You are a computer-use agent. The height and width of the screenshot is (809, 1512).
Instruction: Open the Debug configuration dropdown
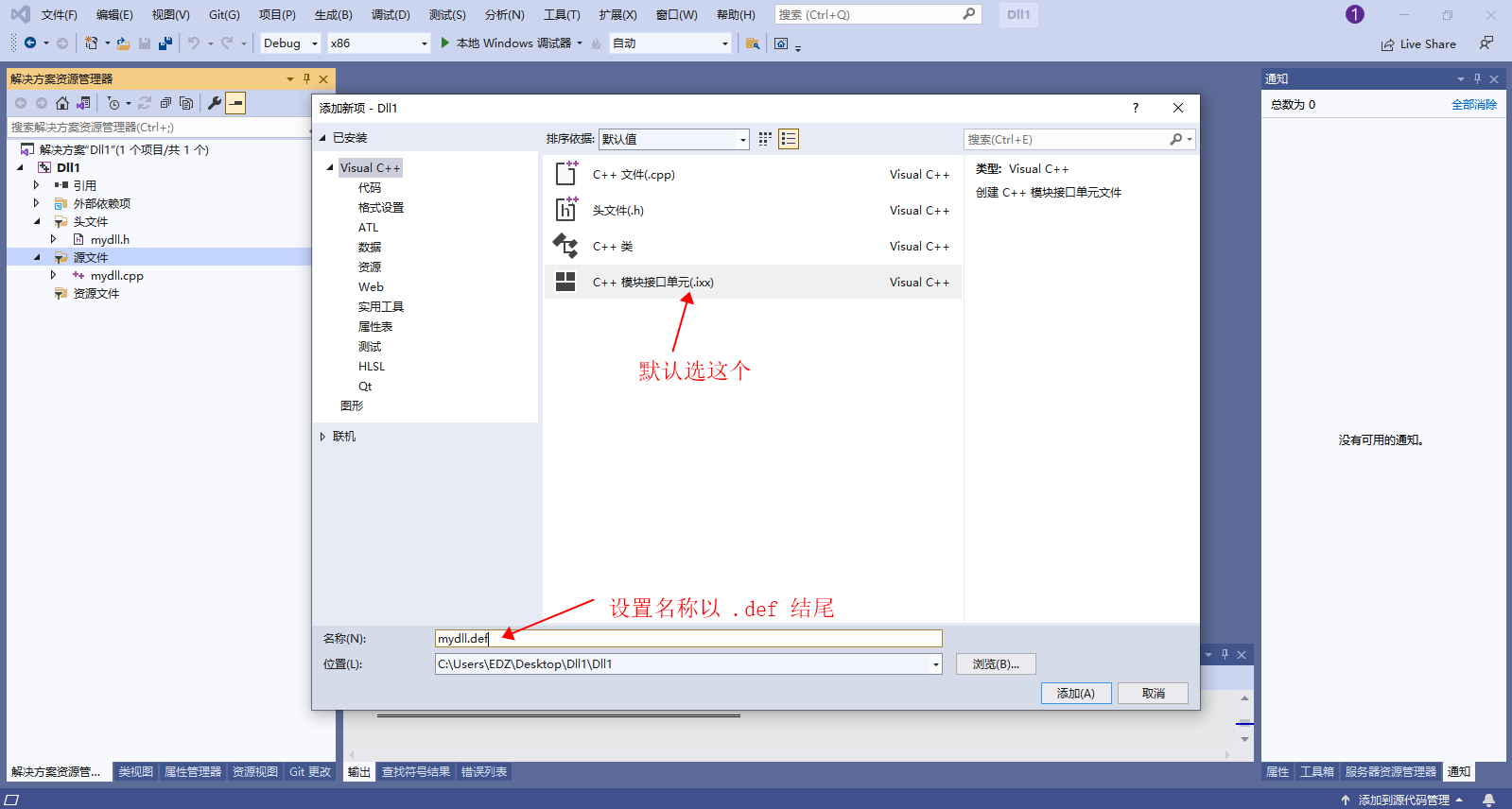point(290,43)
